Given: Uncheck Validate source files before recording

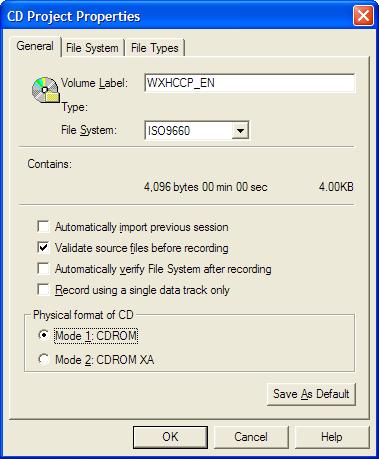Looking at the screenshot, I should 43,248.
